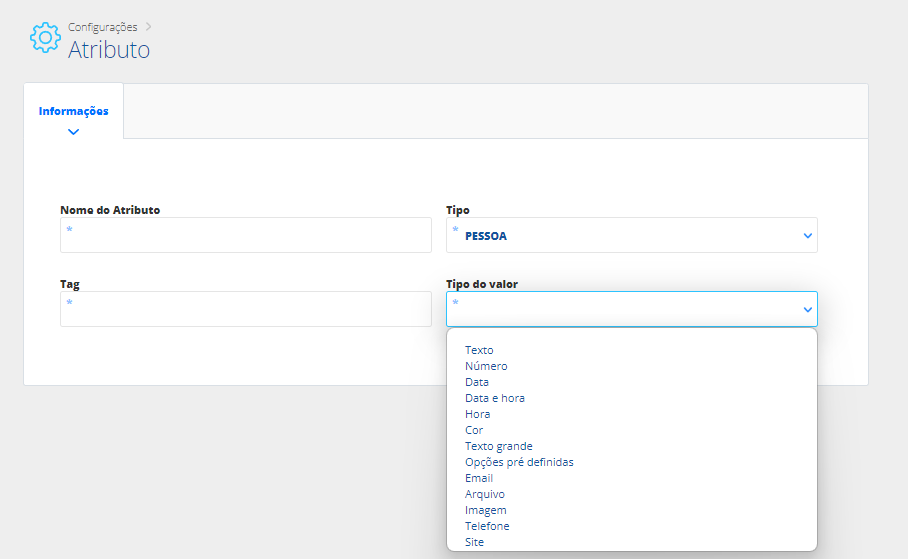Viewport: 908px width, 559px height.
Task: Select Opções pré definidas
Action: [x=519, y=462]
